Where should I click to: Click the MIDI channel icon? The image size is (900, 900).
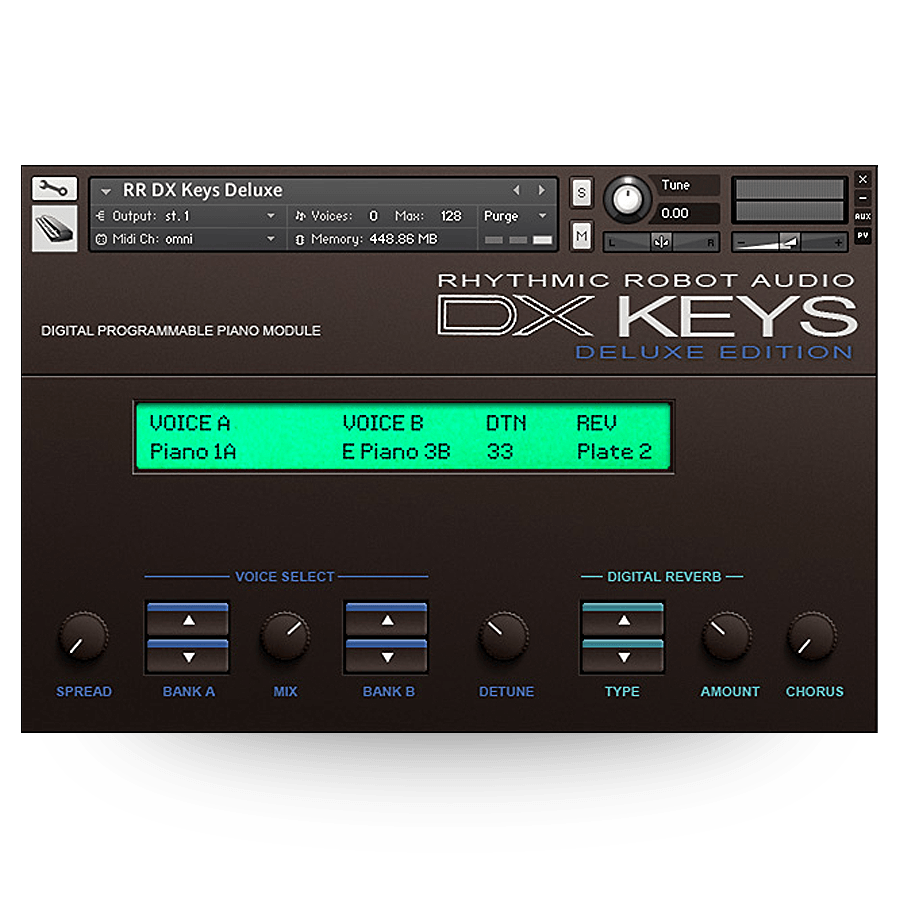point(101,239)
